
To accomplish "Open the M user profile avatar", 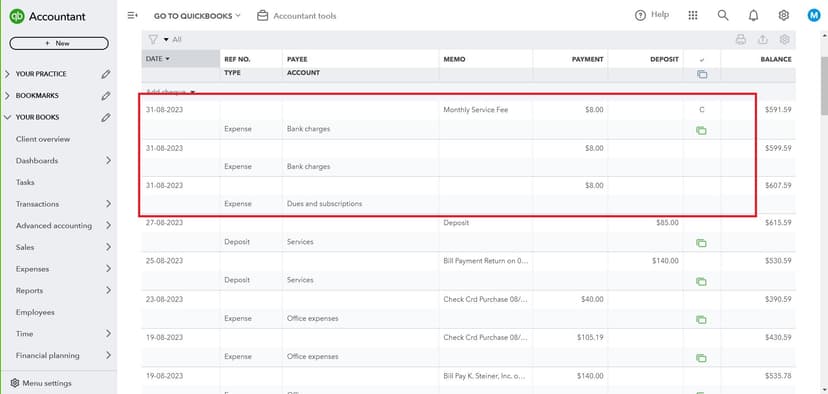I will point(814,15).
